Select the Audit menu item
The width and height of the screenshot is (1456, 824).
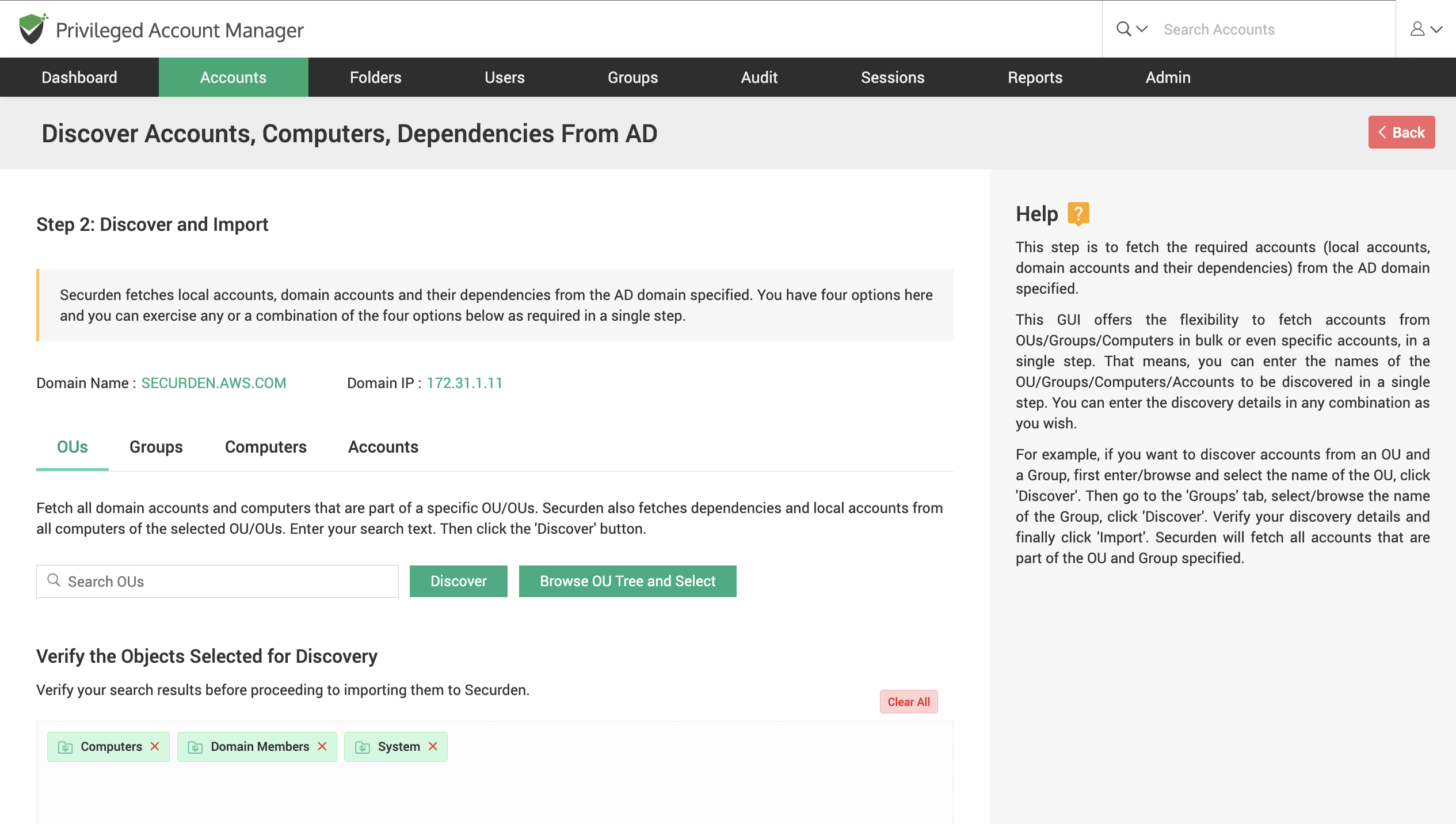tap(758, 77)
